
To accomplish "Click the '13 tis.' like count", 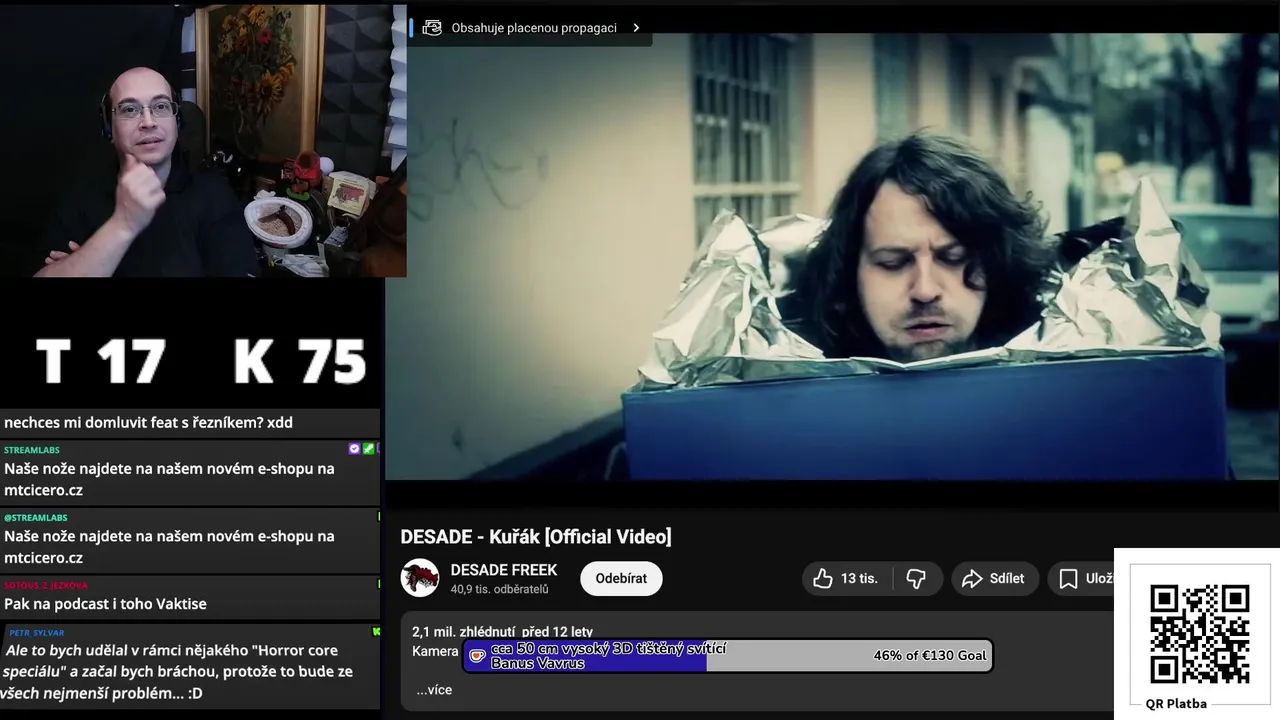I will click(x=859, y=578).
